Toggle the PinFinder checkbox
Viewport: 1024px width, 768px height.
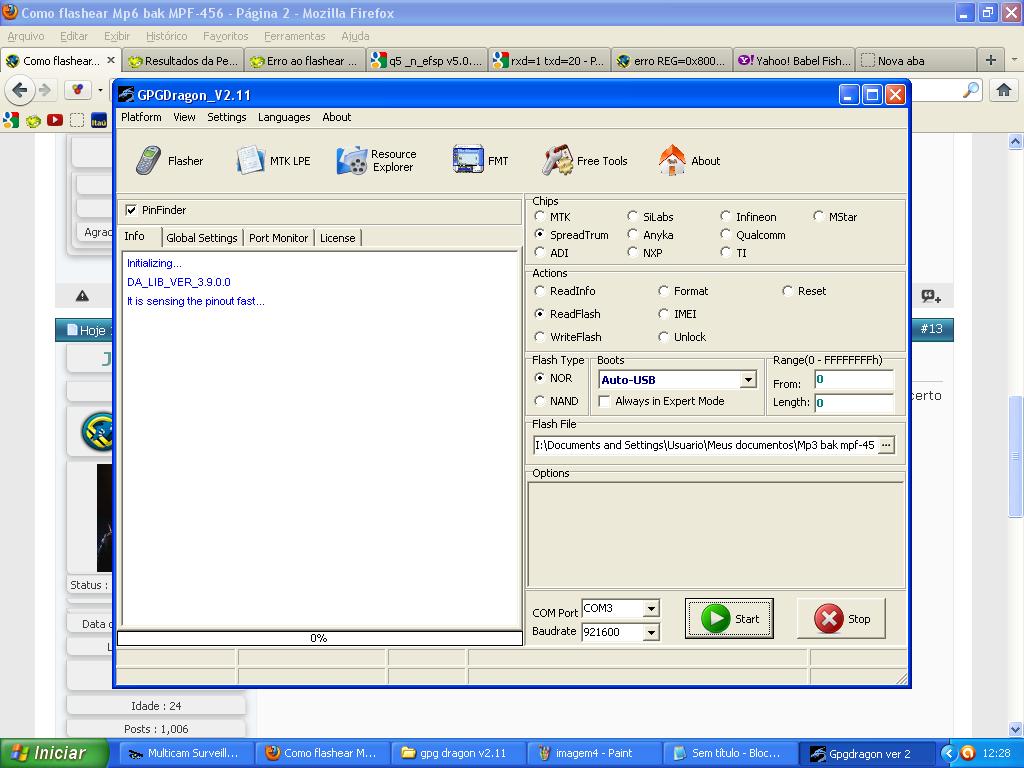(131, 210)
